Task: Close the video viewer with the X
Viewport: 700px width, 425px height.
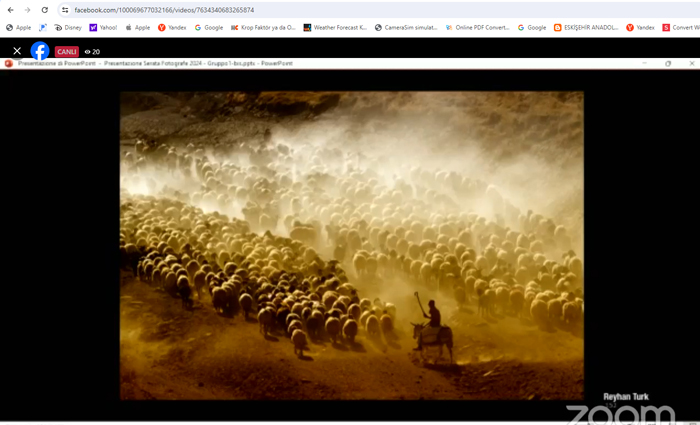Action: pyautogui.click(x=17, y=51)
